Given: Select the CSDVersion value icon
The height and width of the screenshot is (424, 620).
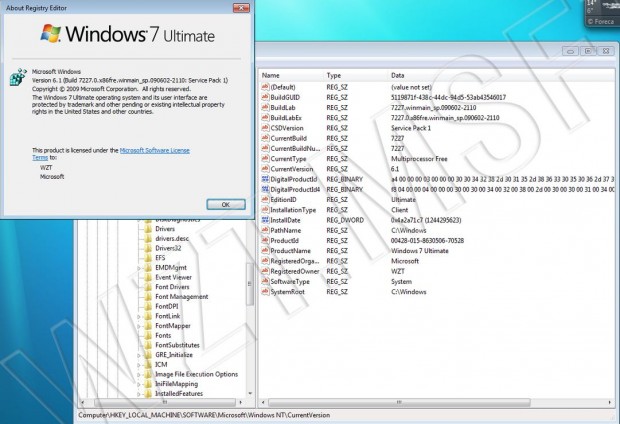Looking at the screenshot, I should coord(265,128).
